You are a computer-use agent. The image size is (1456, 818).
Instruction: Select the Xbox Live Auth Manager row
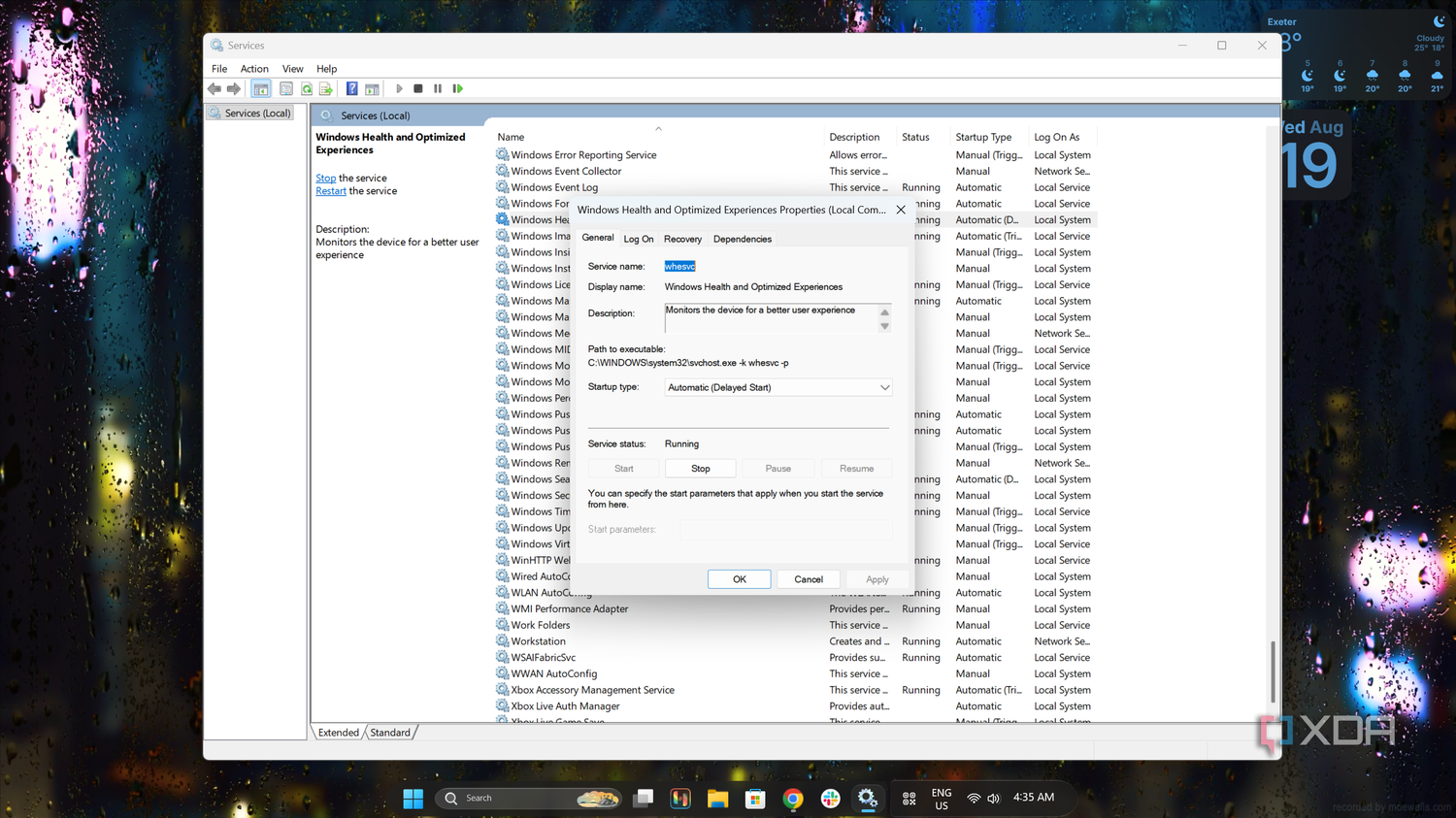click(x=795, y=706)
